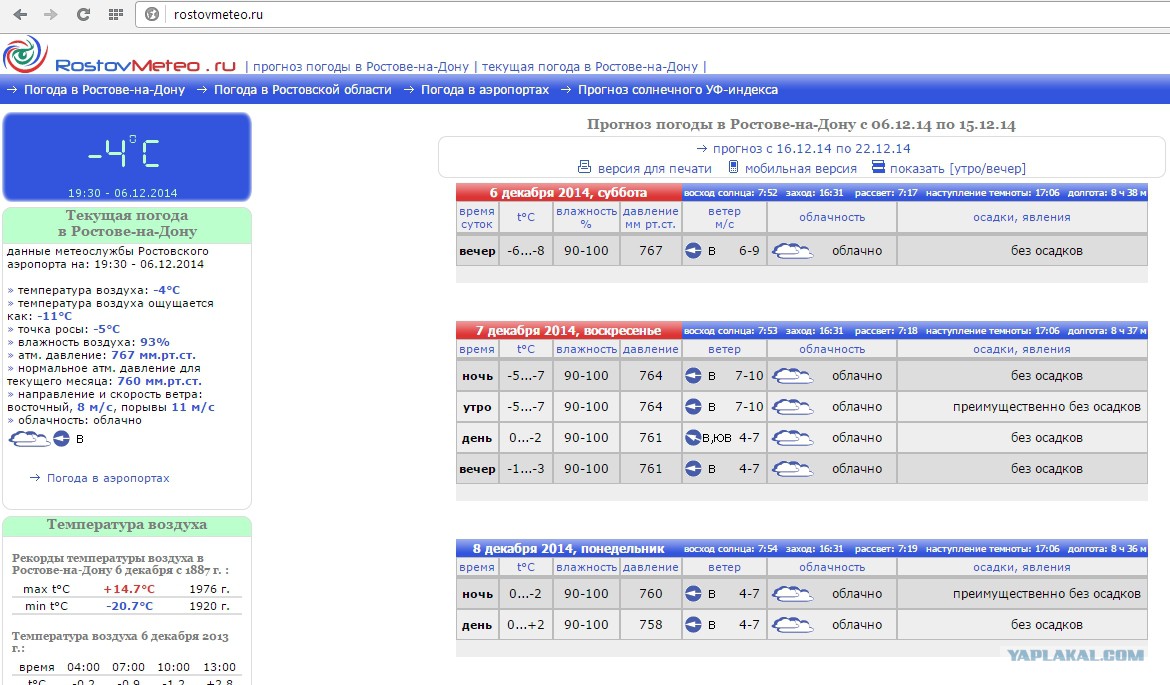Click temperature '0...+2' in 8 декабря день row

click(x=526, y=625)
